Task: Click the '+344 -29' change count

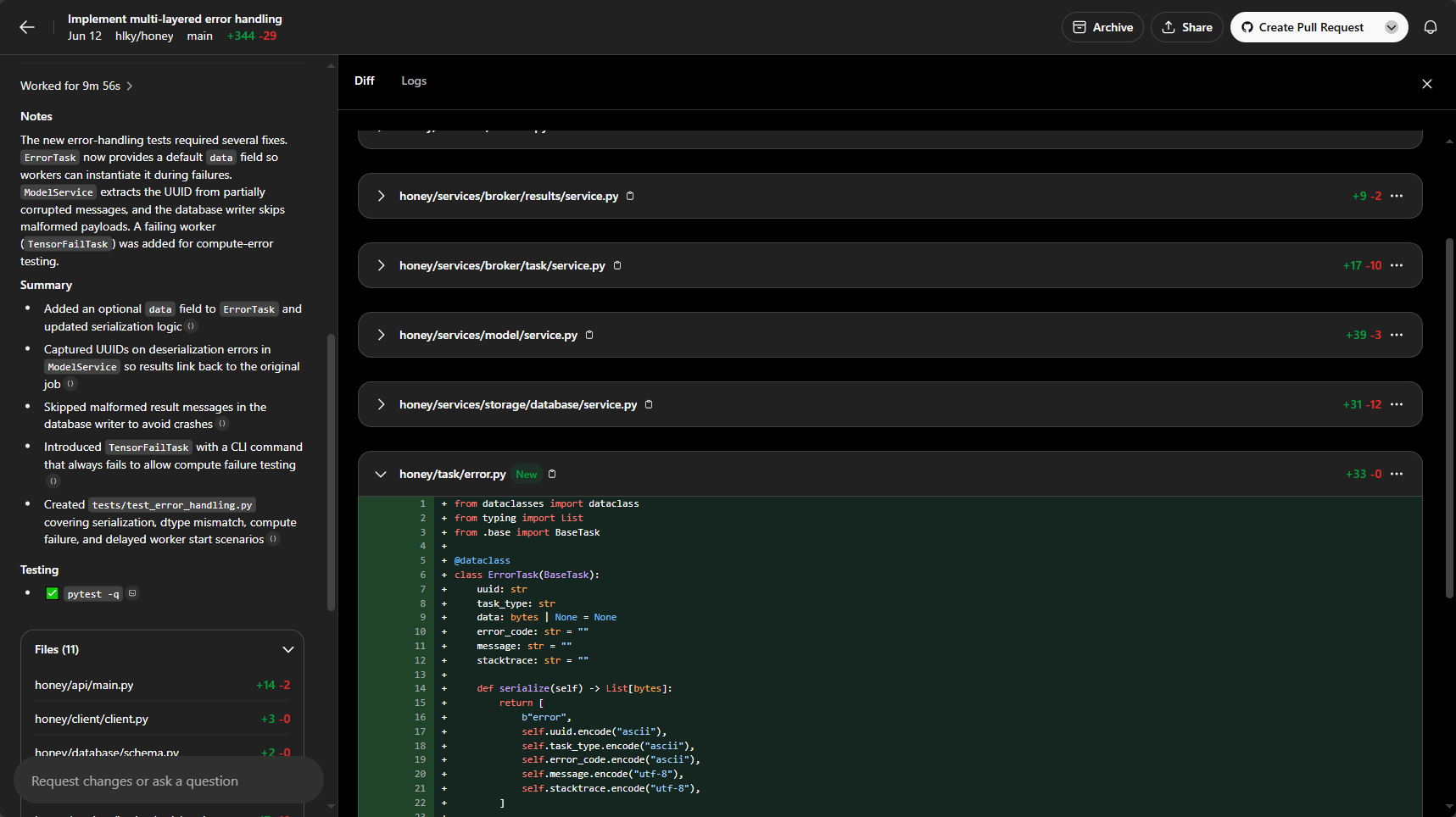Action: tap(252, 36)
